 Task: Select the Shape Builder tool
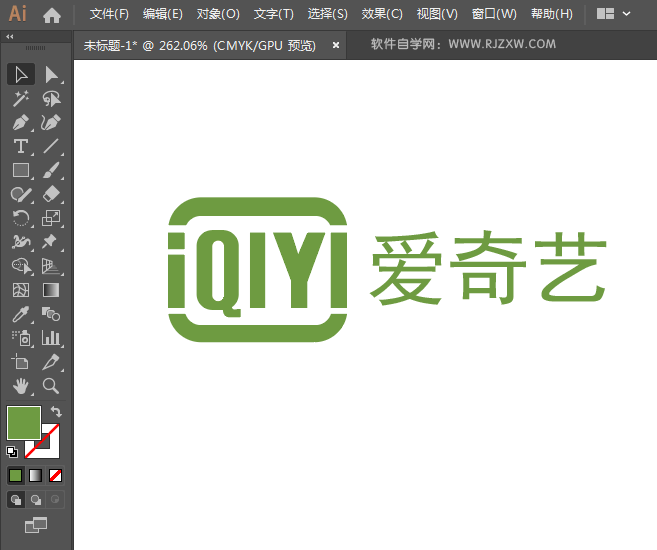(x=21, y=266)
